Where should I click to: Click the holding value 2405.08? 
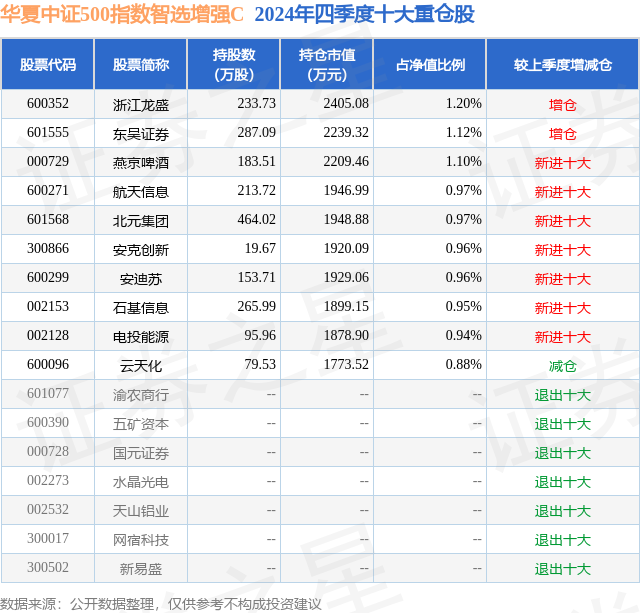tap(346, 104)
